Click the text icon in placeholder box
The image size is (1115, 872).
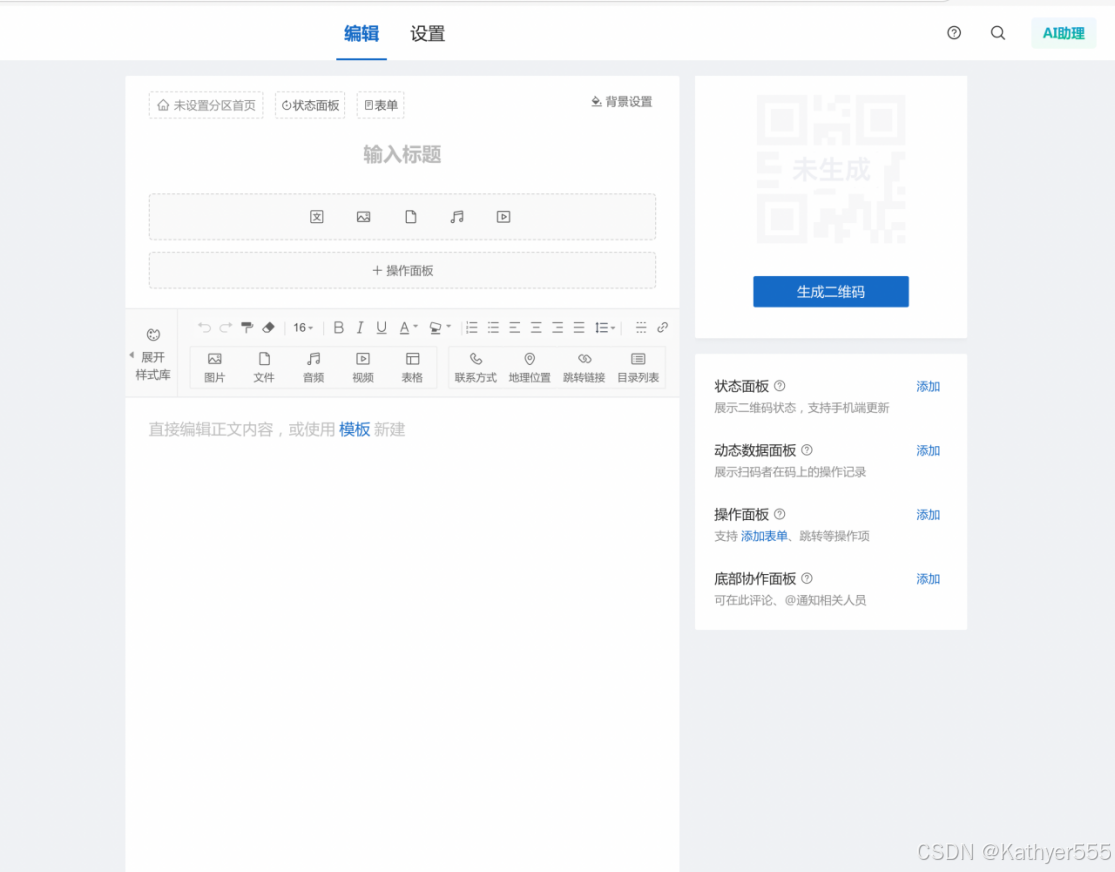317,217
